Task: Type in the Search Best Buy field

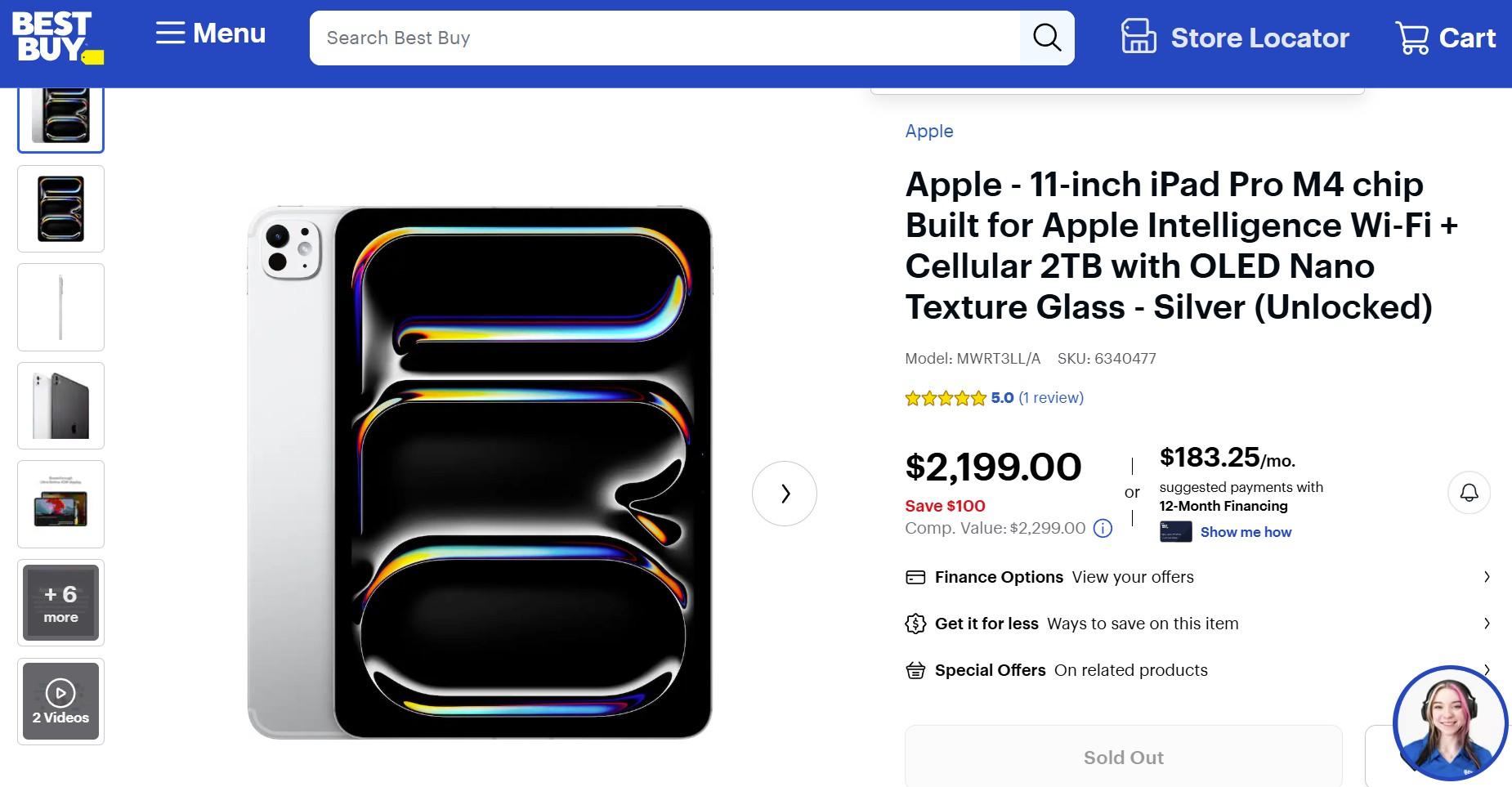Action: coord(664,38)
